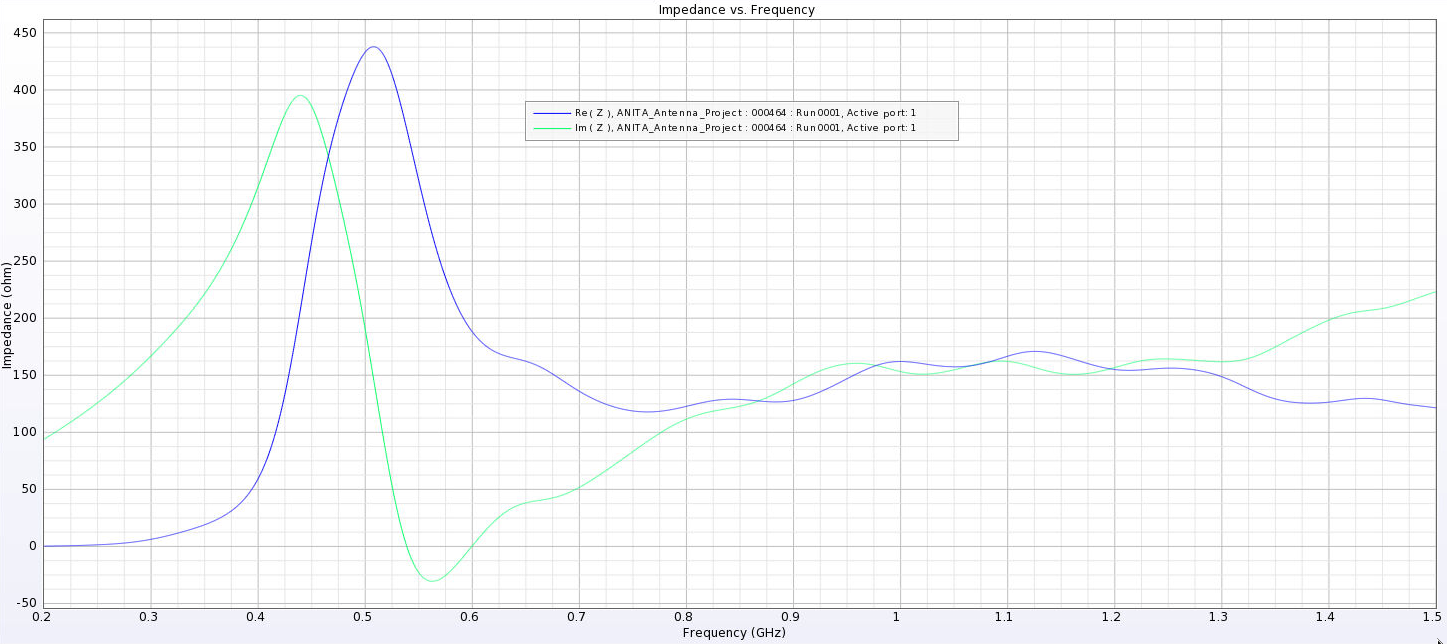
Task: Click the peak of the blue Re(Z) curve
Action: (x=373, y=47)
